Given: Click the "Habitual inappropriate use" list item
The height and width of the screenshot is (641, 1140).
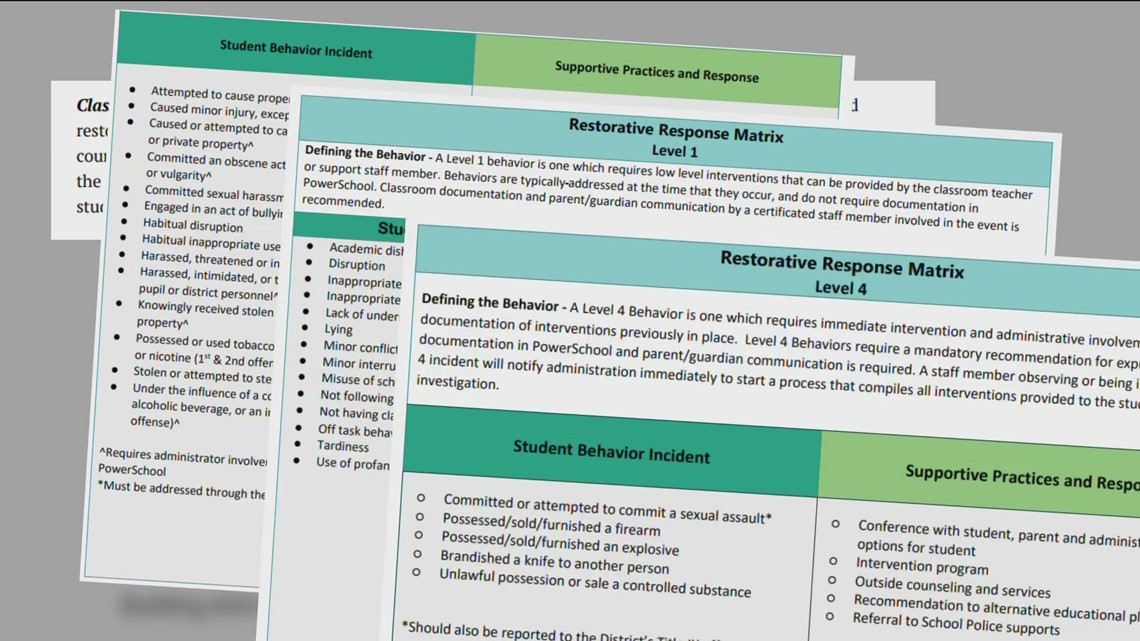Looking at the screenshot, I should click(211, 242).
